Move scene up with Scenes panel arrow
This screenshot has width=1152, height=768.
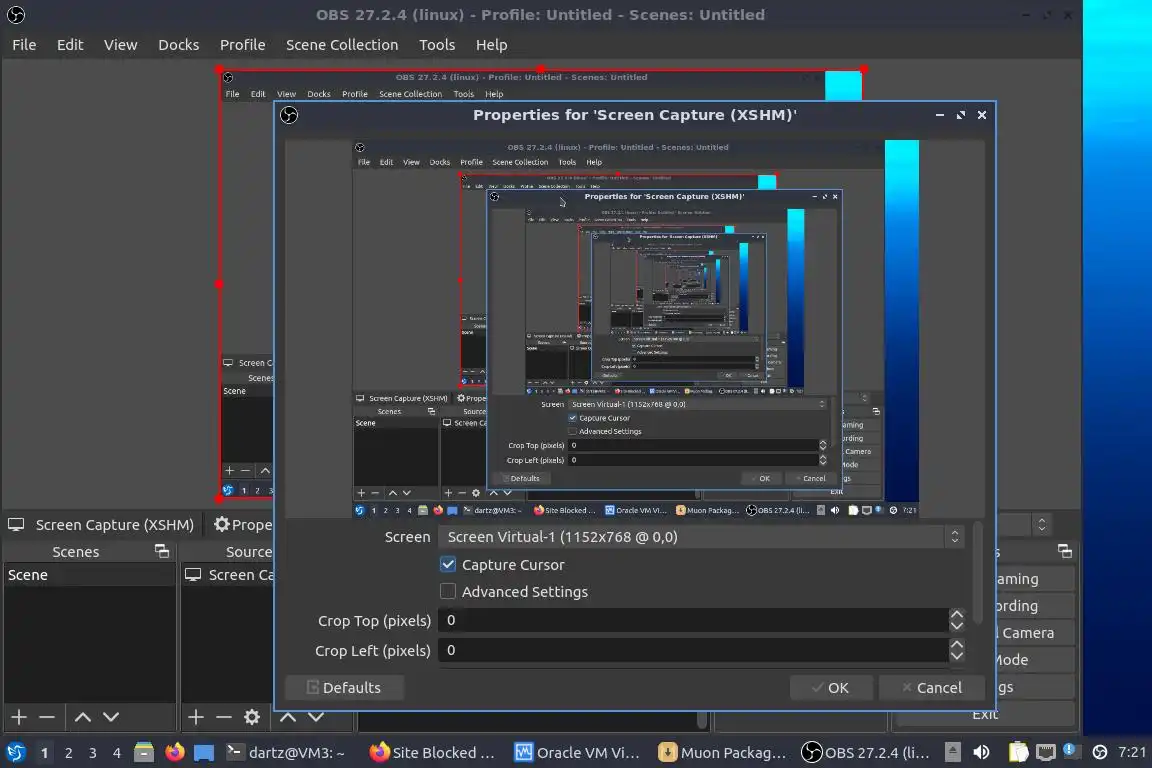click(x=83, y=717)
